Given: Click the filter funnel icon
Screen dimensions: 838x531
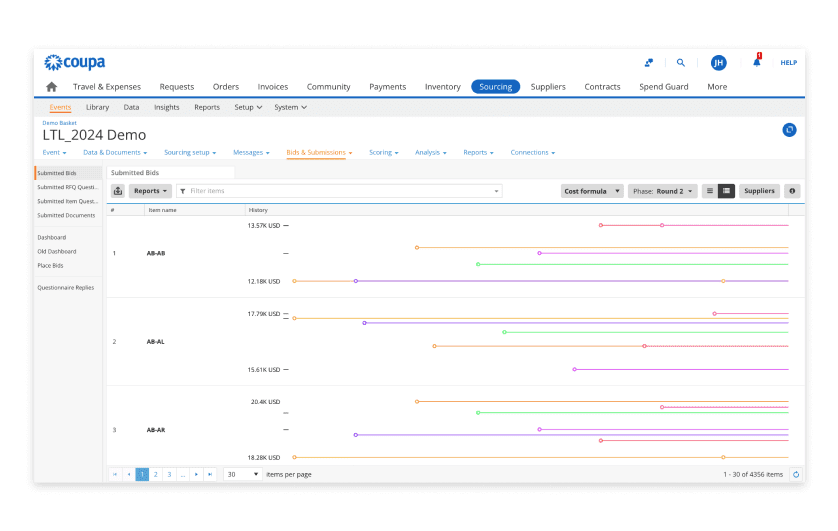Looking at the screenshot, I should click(183, 191).
